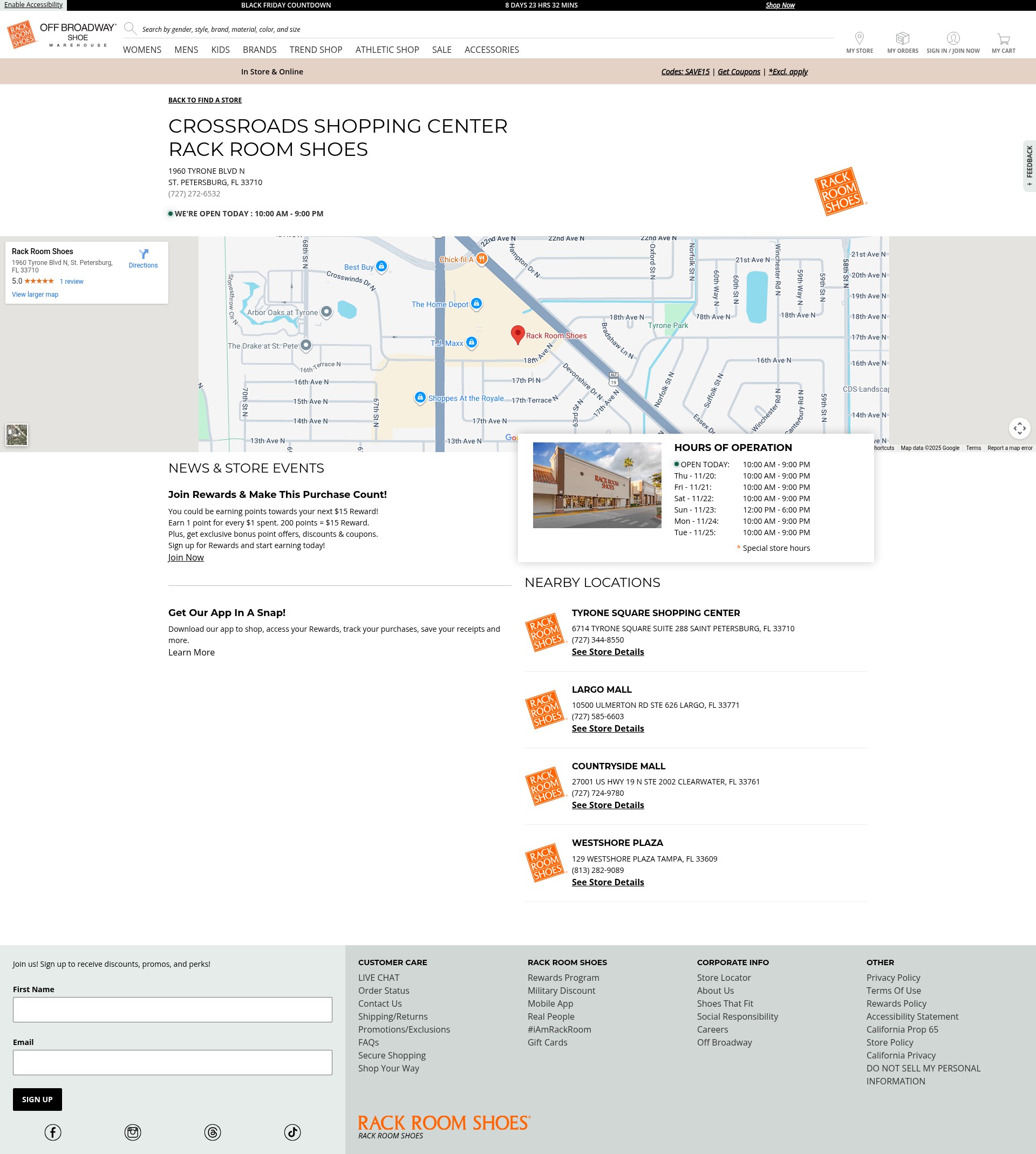Image resolution: width=1036 pixels, height=1154 pixels.
Task: Open My Cart icon
Action: [1003, 39]
